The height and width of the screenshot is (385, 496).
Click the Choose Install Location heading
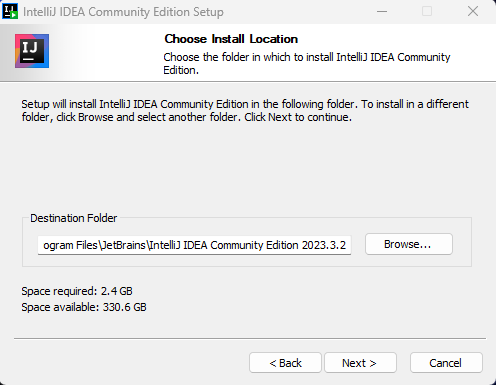231,39
